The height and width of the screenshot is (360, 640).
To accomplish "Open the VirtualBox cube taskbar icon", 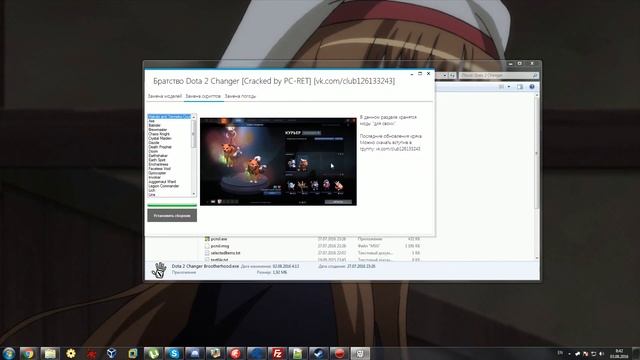I will pos(112,353).
